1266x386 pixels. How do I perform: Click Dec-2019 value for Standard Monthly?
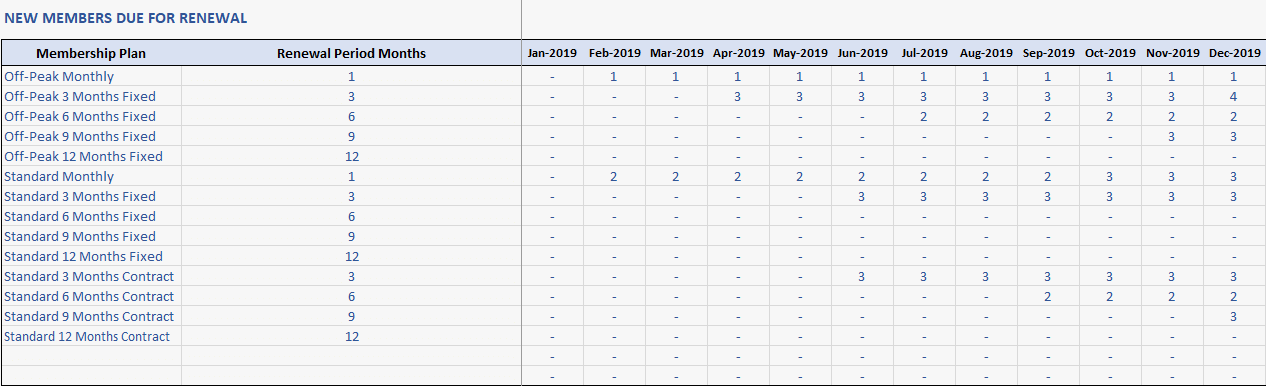point(1234,176)
